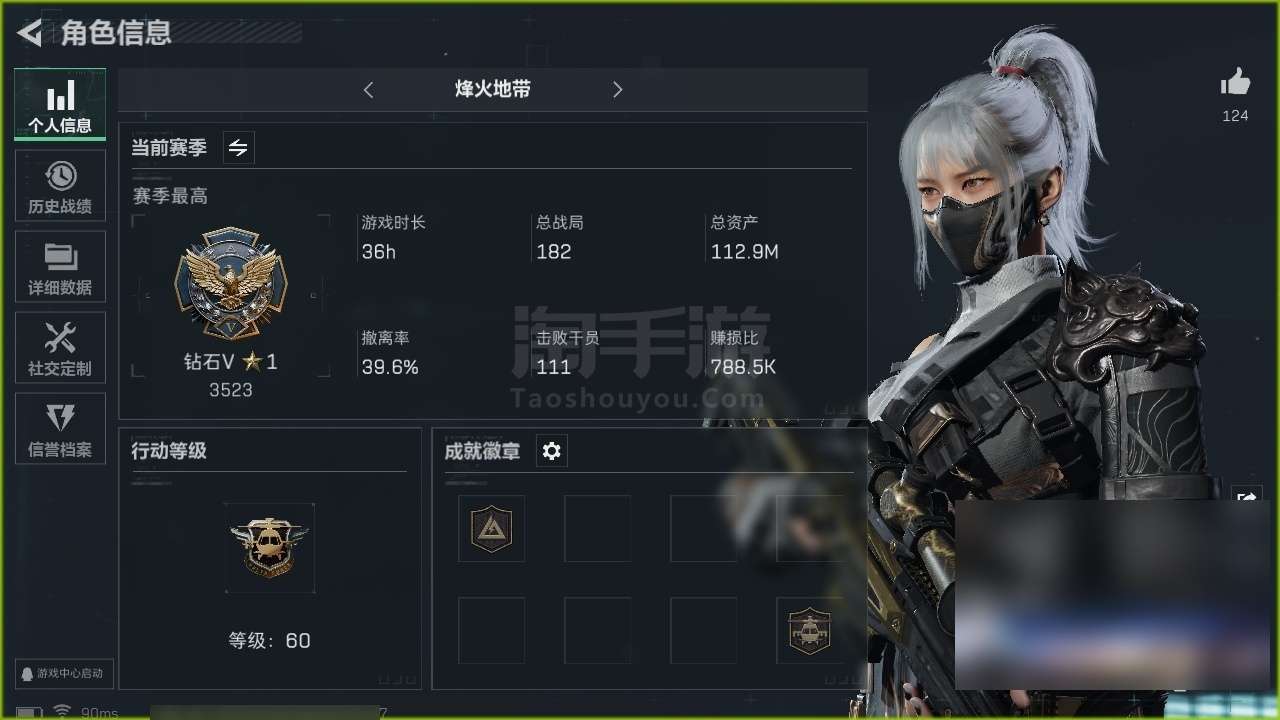The height and width of the screenshot is (720, 1280).
Task: Switch to previous mode with left chevron
Action: 368,90
